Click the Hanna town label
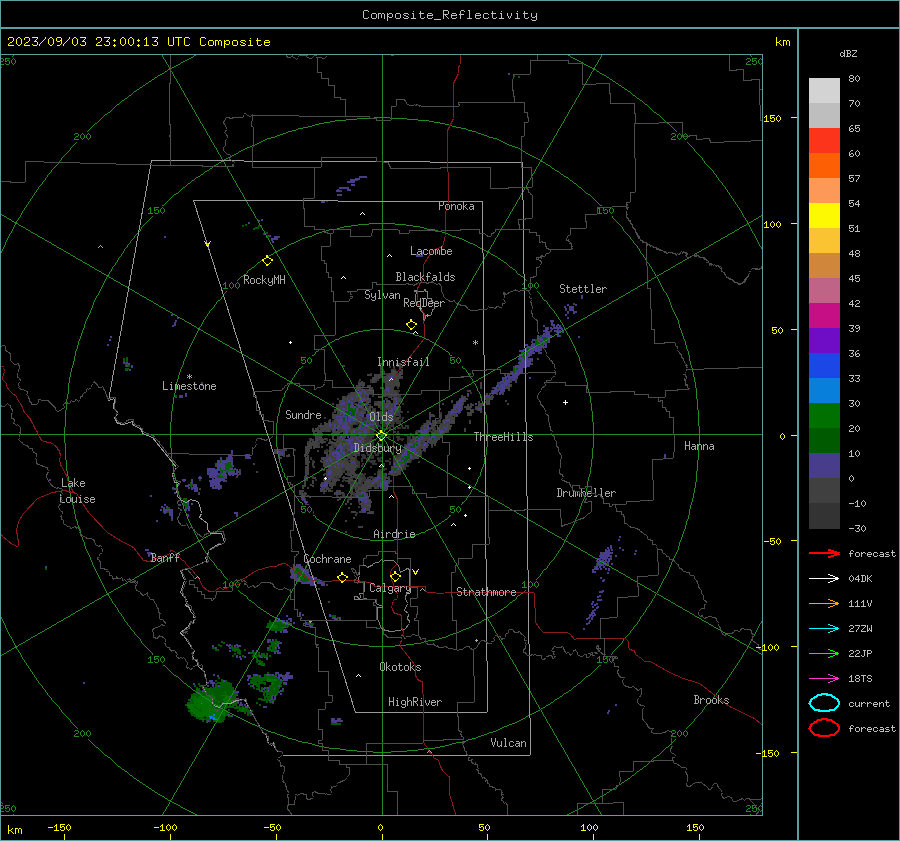Viewport: 900px width, 841px height. click(x=699, y=446)
